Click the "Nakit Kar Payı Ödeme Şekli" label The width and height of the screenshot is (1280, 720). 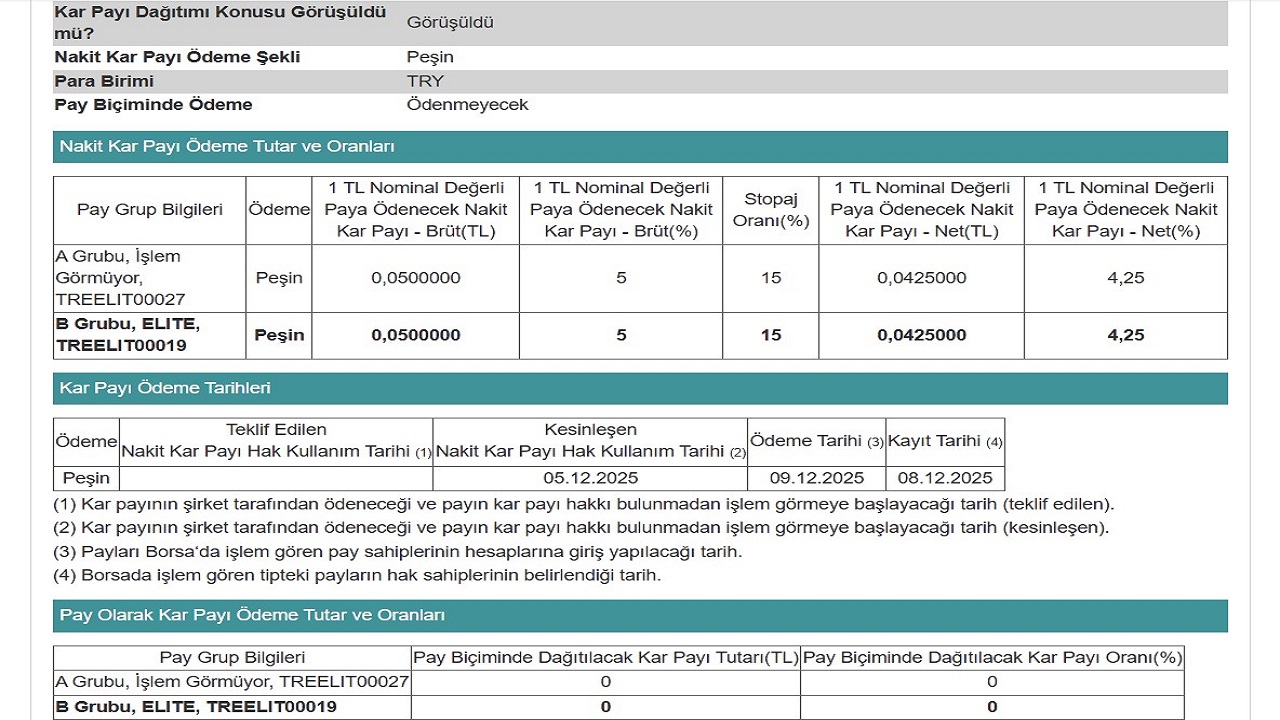coord(177,57)
